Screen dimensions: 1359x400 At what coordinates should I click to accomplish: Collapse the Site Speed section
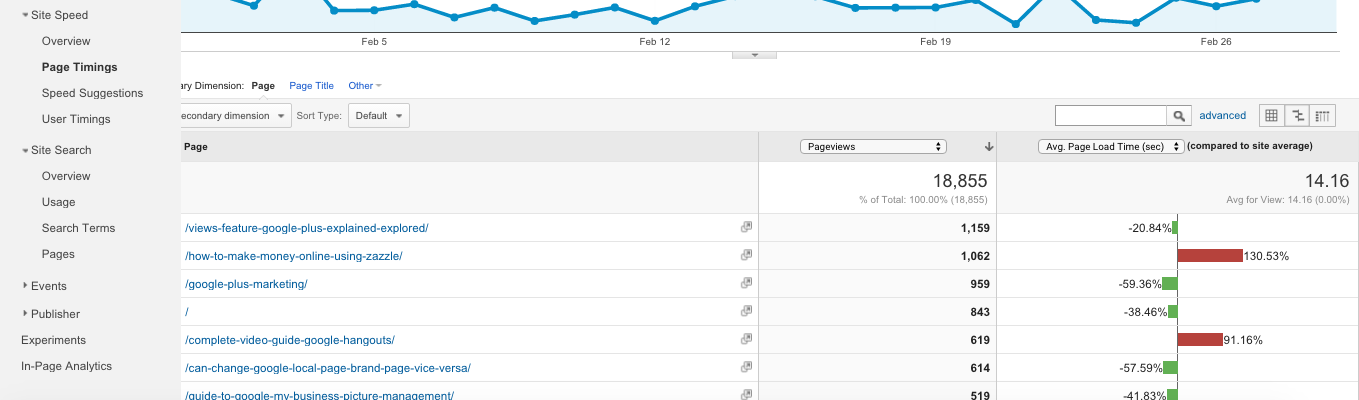26,15
